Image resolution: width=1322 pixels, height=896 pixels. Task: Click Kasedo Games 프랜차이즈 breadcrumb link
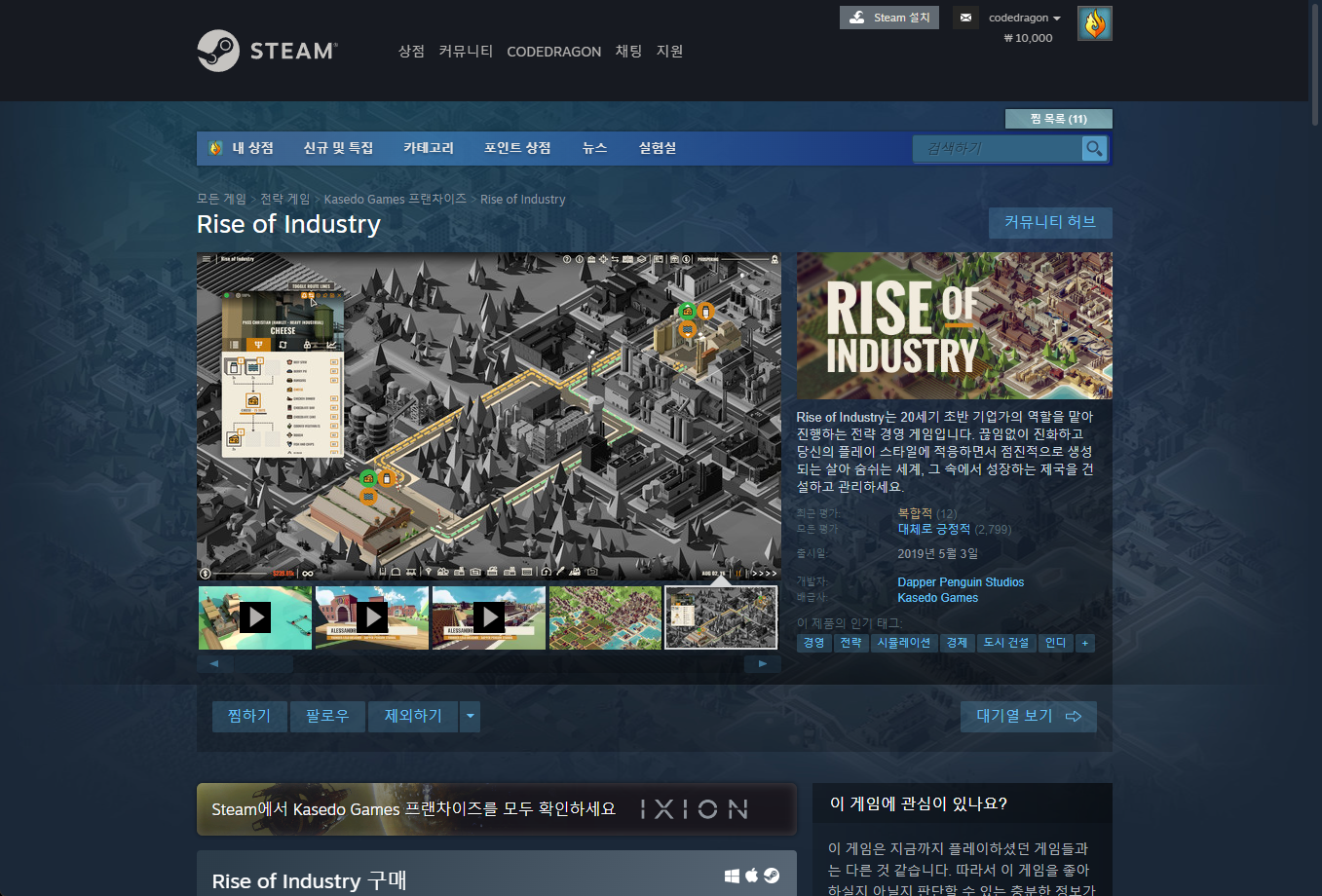click(396, 199)
